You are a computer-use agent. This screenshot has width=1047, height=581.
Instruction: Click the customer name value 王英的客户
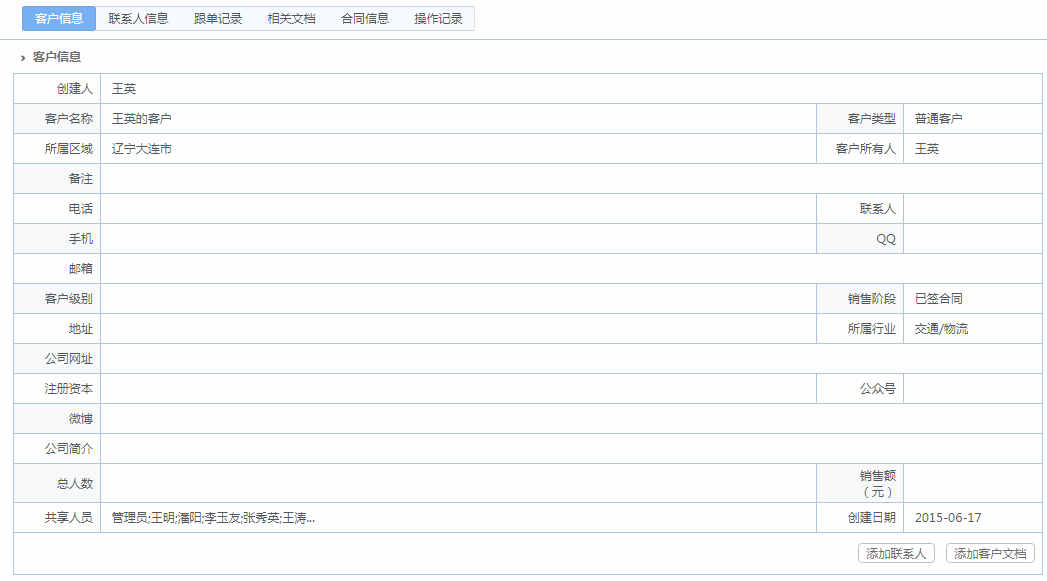click(142, 119)
